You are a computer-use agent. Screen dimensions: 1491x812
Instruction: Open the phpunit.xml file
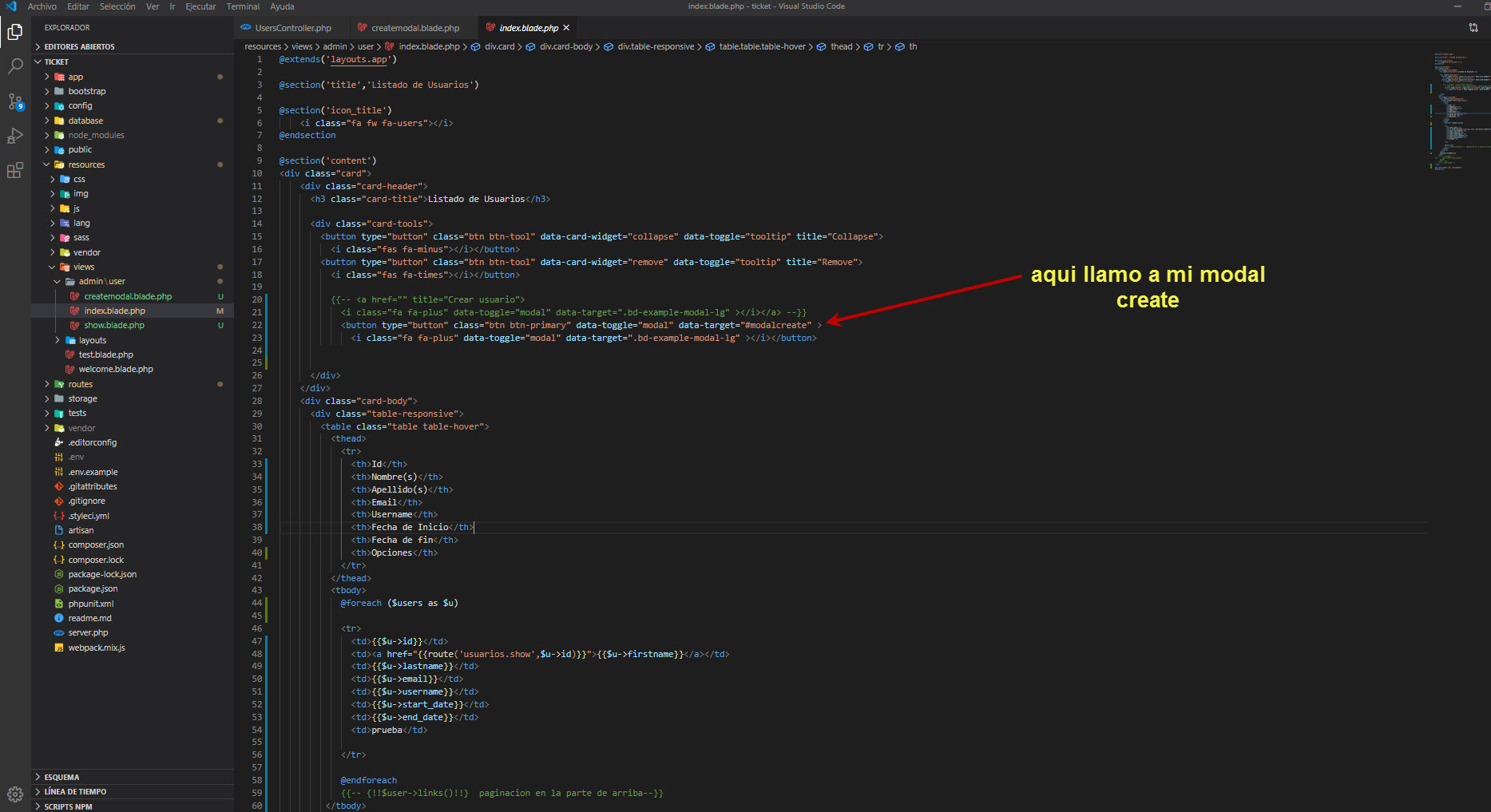click(133, 604)
